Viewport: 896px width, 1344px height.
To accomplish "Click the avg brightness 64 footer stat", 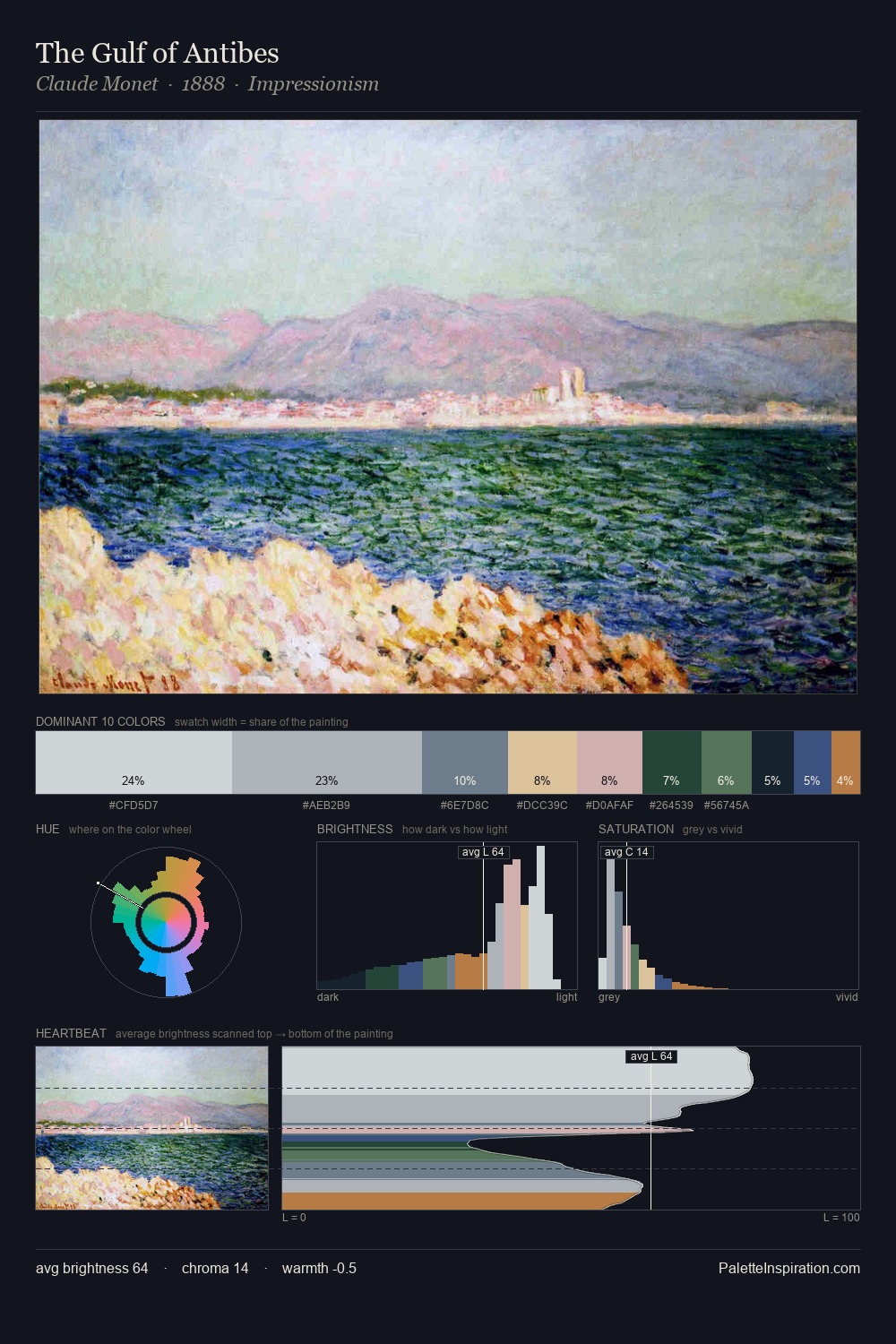I will coord(92,1268).
